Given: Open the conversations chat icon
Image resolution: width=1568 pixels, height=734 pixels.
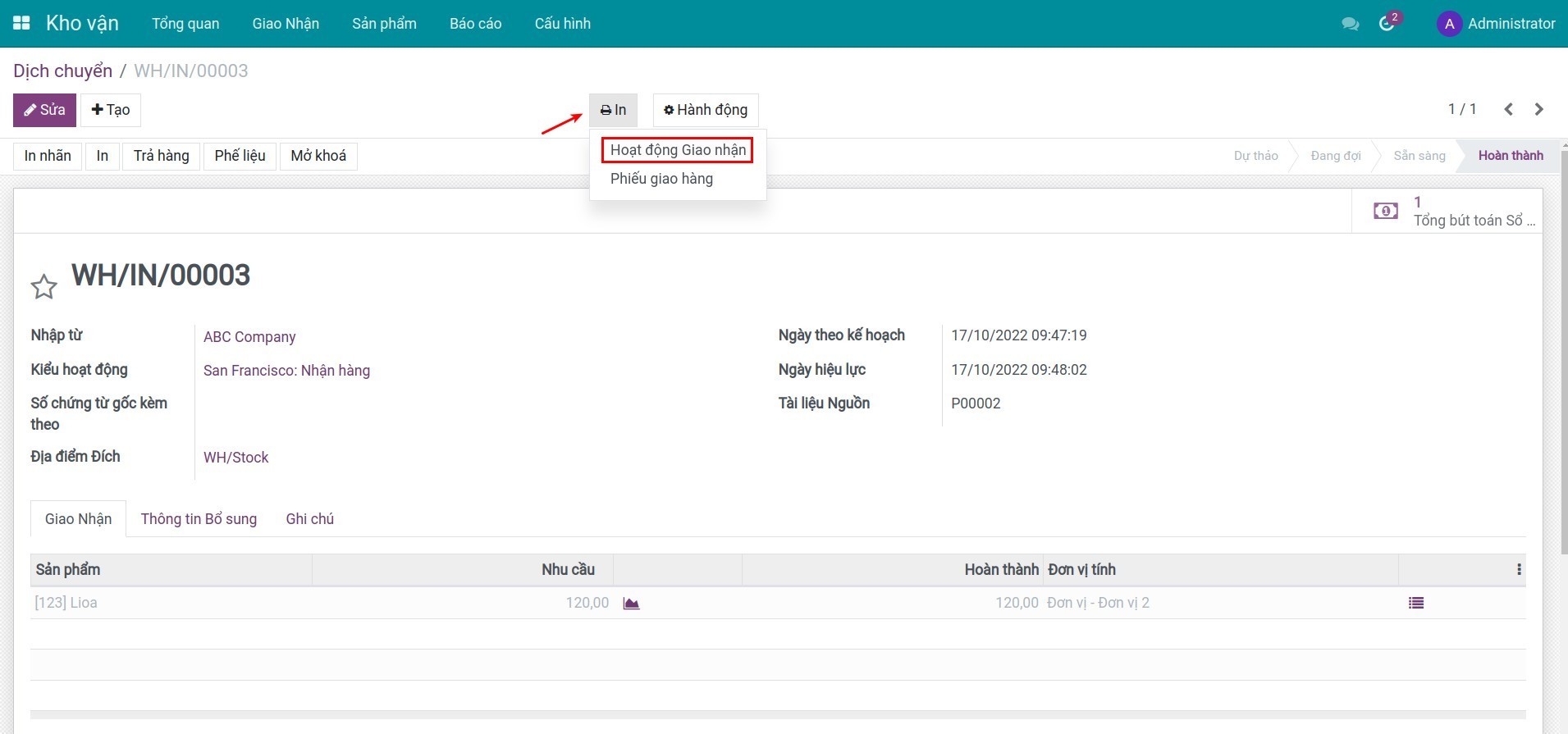Looking at the screenshot, I should [1350, 24].
